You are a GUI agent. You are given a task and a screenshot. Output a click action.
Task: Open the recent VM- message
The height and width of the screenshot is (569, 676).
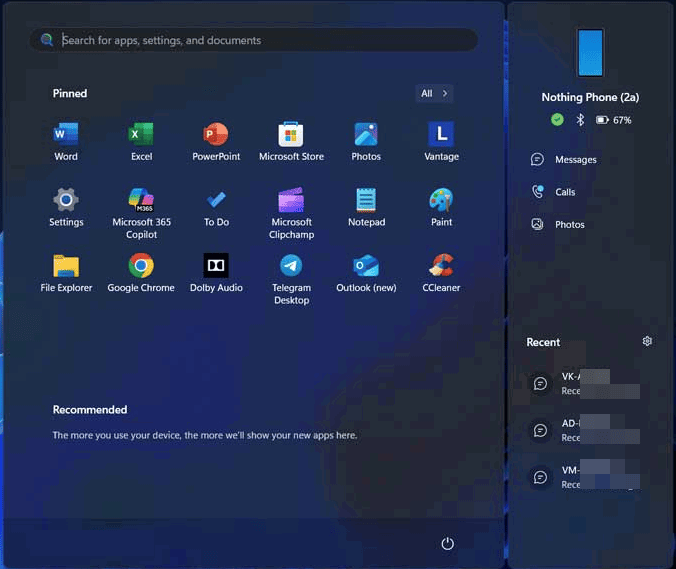click(x=585, y=477)
